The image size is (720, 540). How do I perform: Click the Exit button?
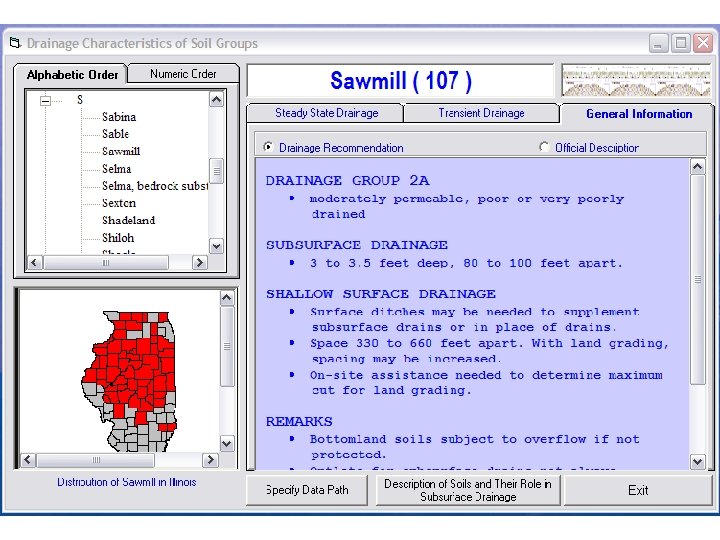(638, 490)
